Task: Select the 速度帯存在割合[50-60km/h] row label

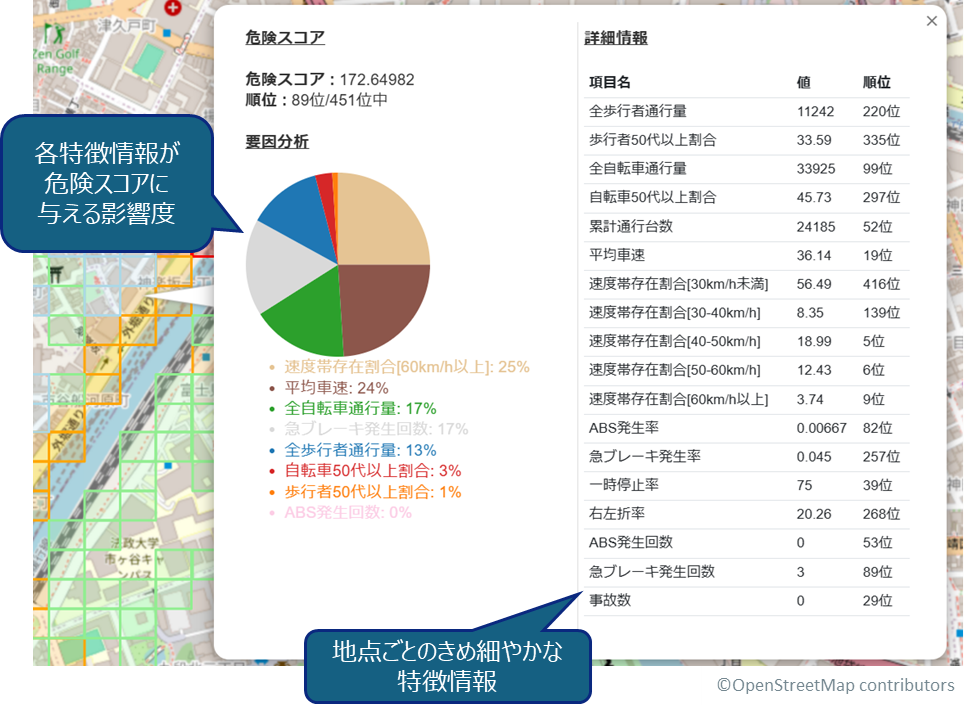Action: pyautogui.click(x=675, y=370)
